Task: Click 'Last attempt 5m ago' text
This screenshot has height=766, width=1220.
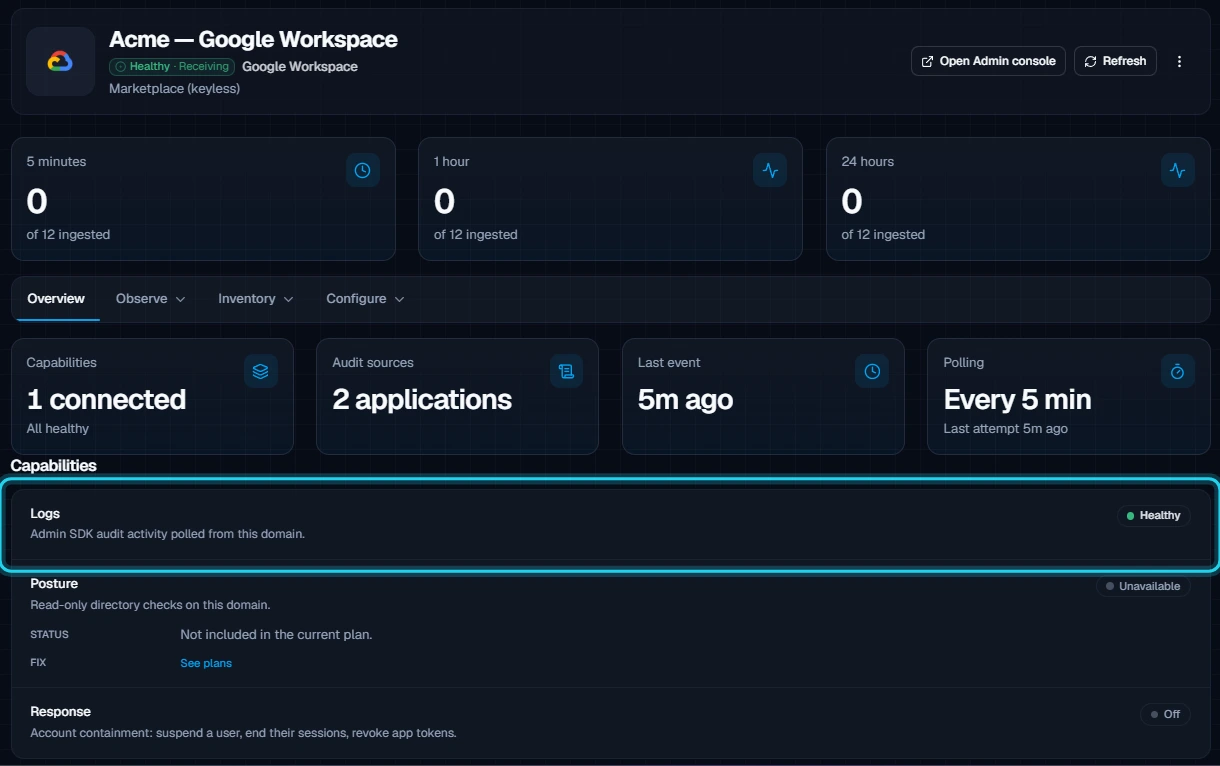Action: [1006, 429]
